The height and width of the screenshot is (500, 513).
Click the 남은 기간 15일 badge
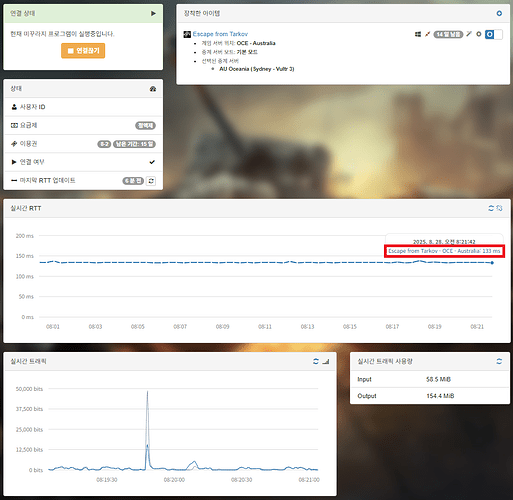[134, 144]
